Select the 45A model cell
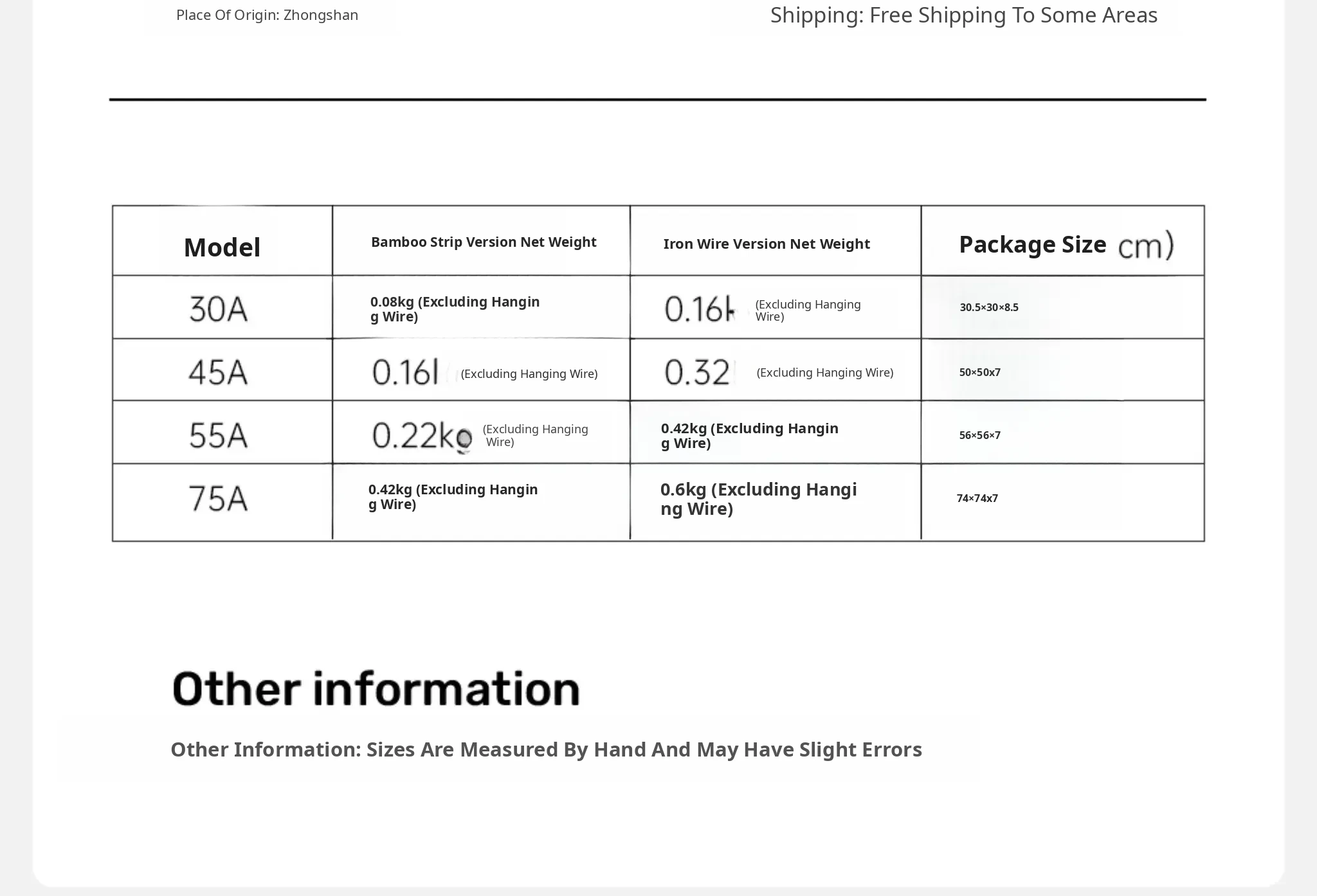1317x896 pixels. (218, 372)
